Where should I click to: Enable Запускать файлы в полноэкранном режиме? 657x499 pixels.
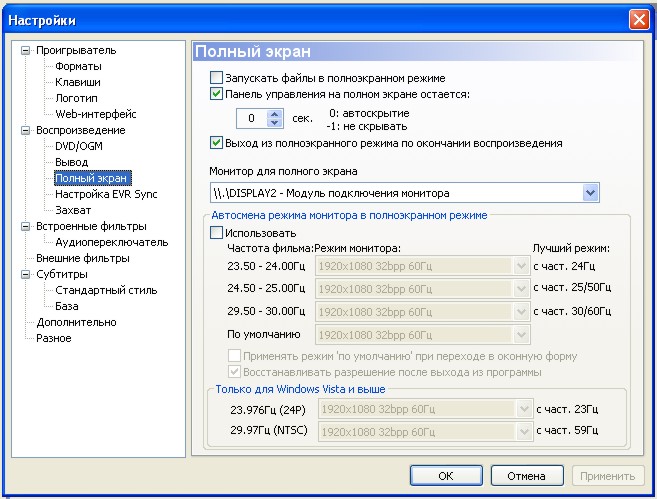click(217, 78)
